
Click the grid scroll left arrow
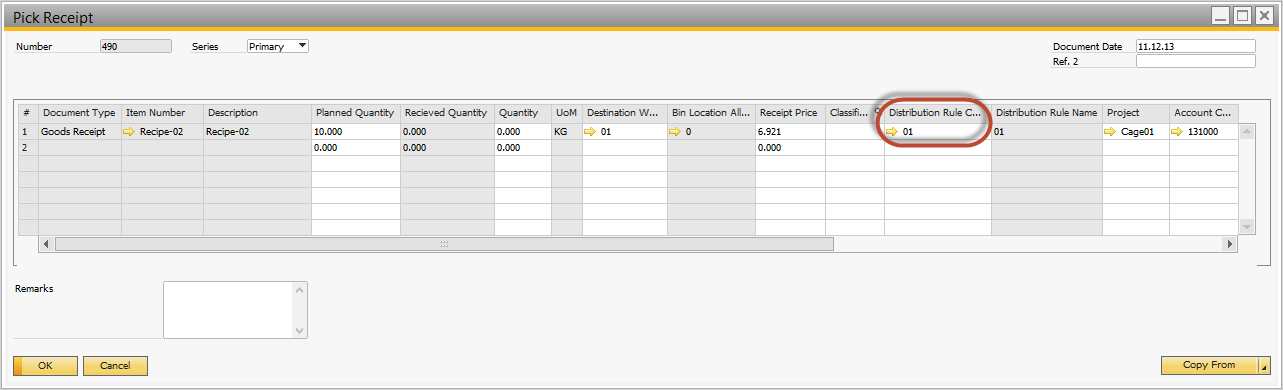tap(46, 244)
